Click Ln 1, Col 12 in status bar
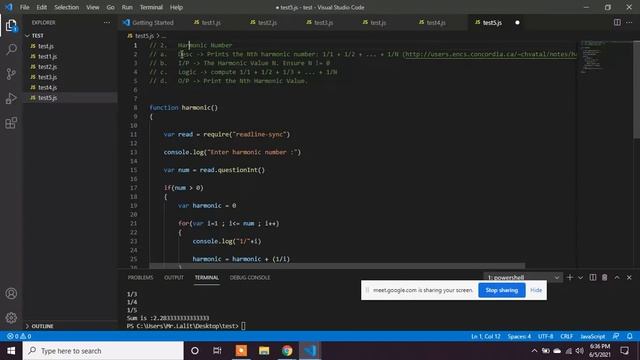 pos(485,336)
